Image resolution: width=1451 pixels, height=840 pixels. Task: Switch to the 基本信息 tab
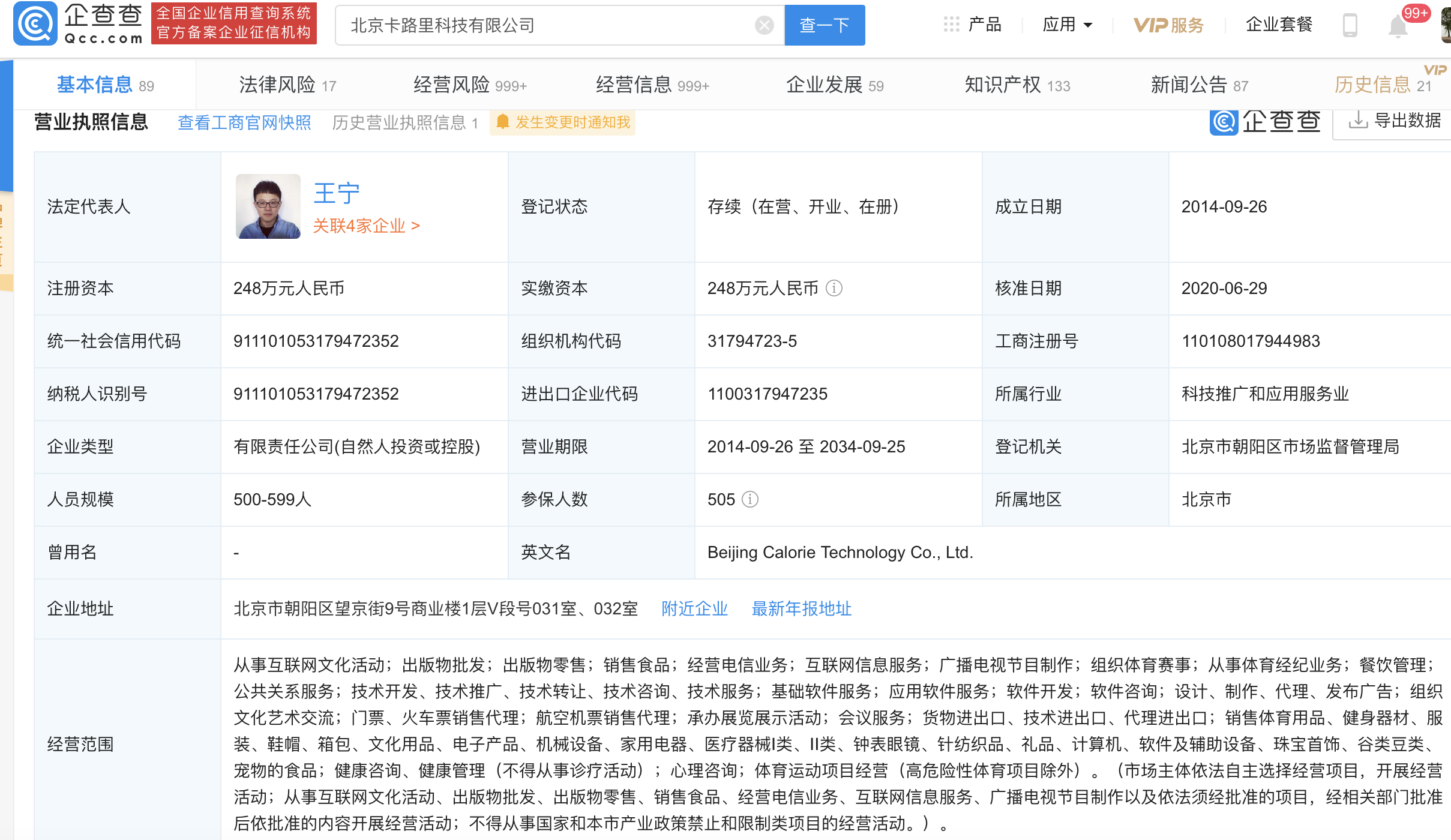[105, 85]
